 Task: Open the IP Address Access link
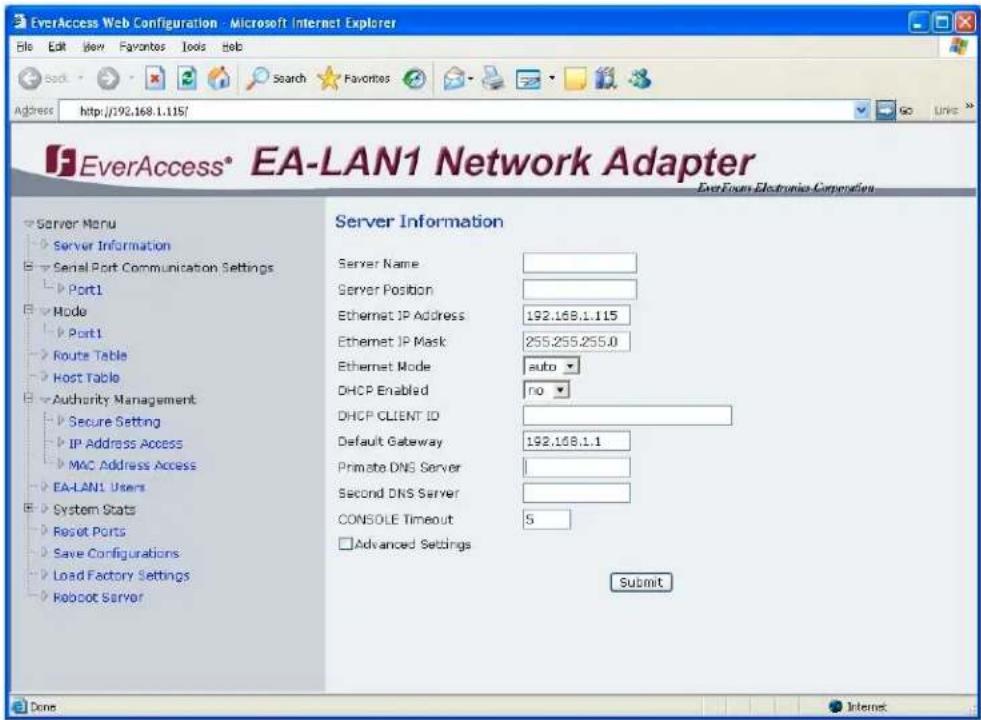click(125, 444)
